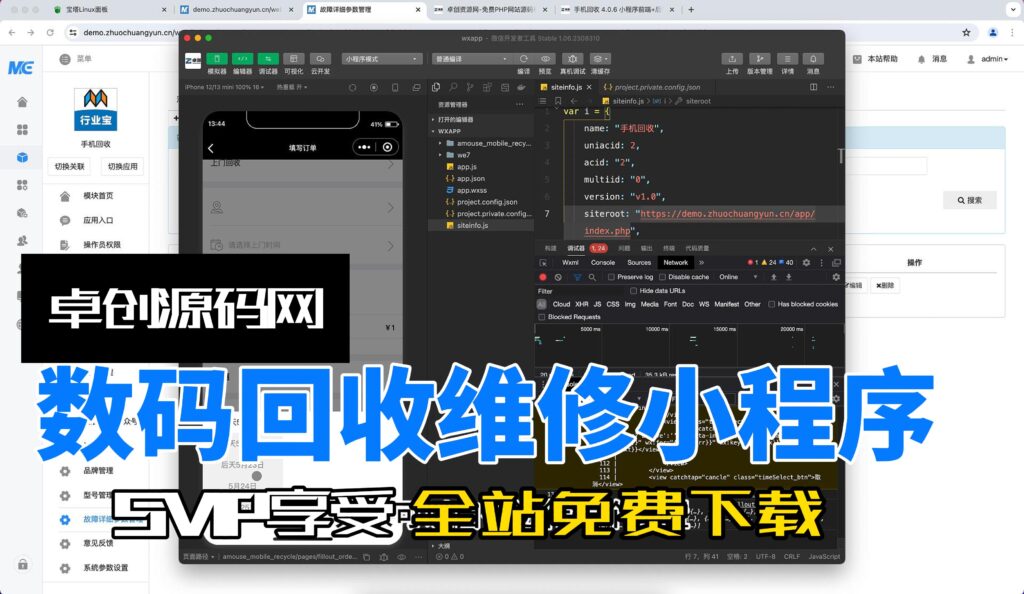Click the 搜索 search button
Screen dimensions: 1024x594
[970, 200]
